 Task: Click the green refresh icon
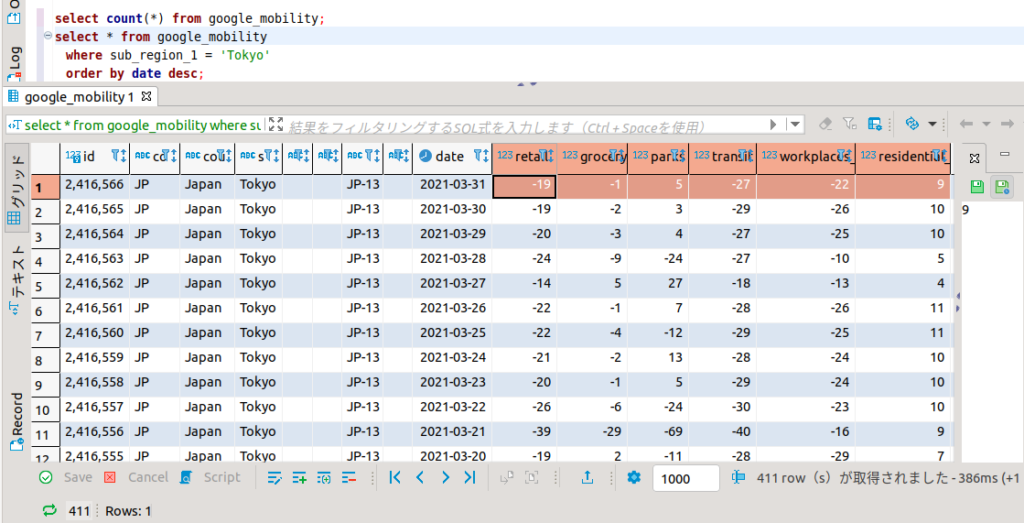(x=49, y=511)
